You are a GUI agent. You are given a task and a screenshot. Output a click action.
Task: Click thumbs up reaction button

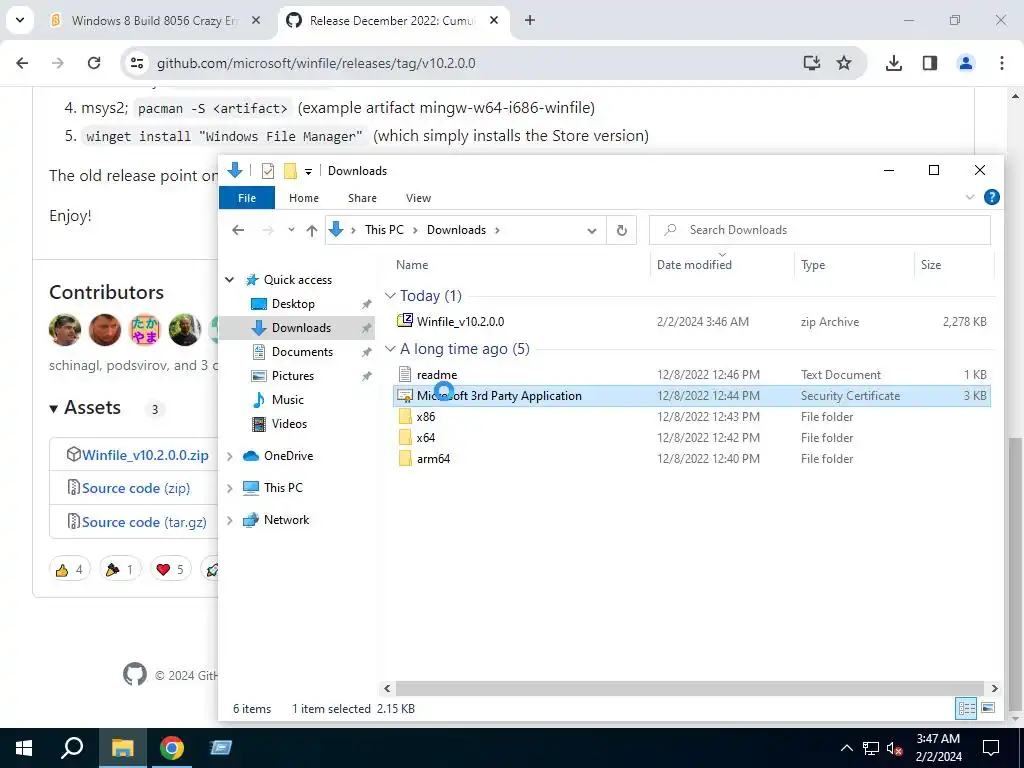(x=70, y=569)
